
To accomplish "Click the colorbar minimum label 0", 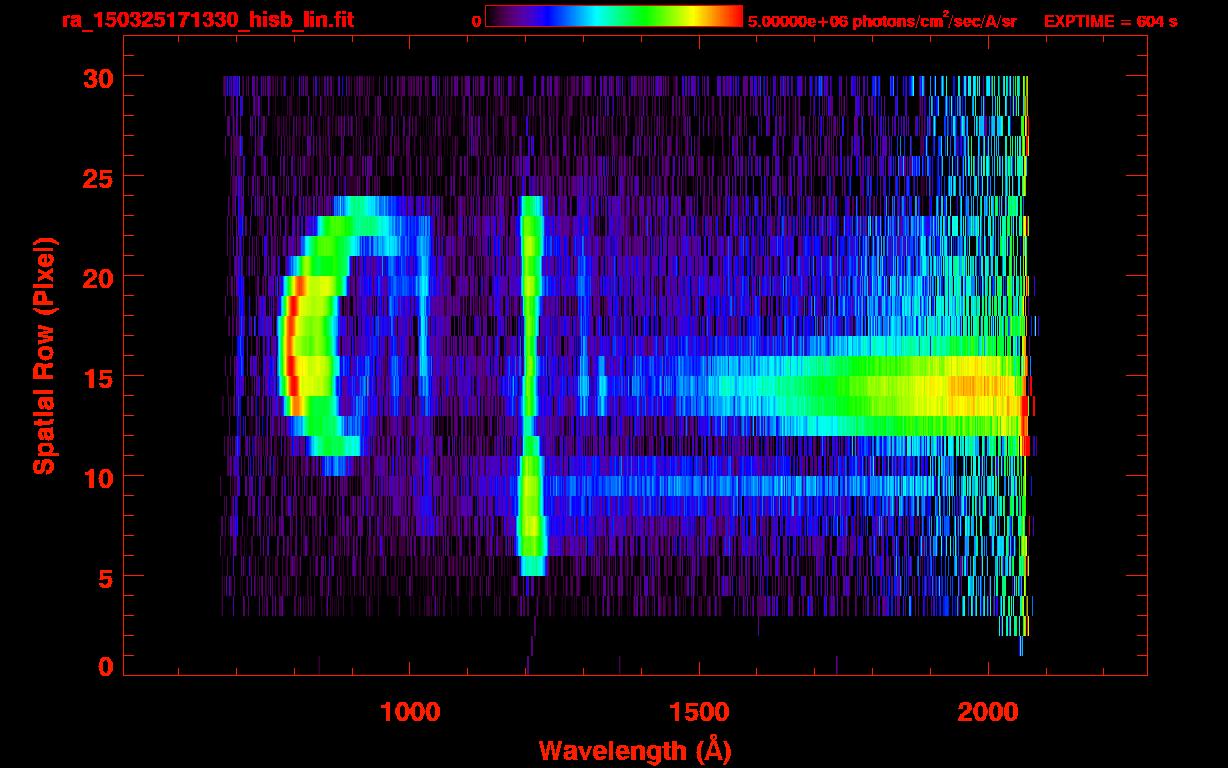I will [476, 21].
